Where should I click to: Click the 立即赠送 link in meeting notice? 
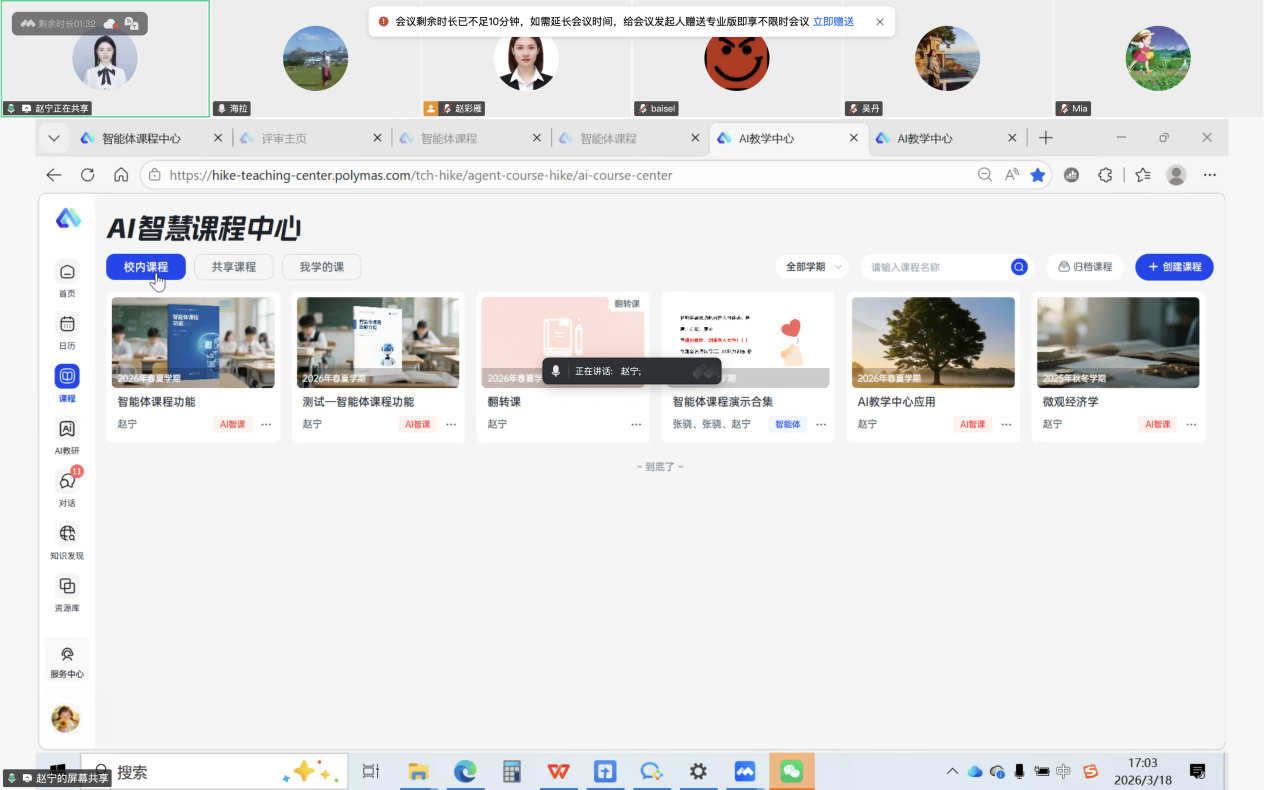(x=833, y=21)
